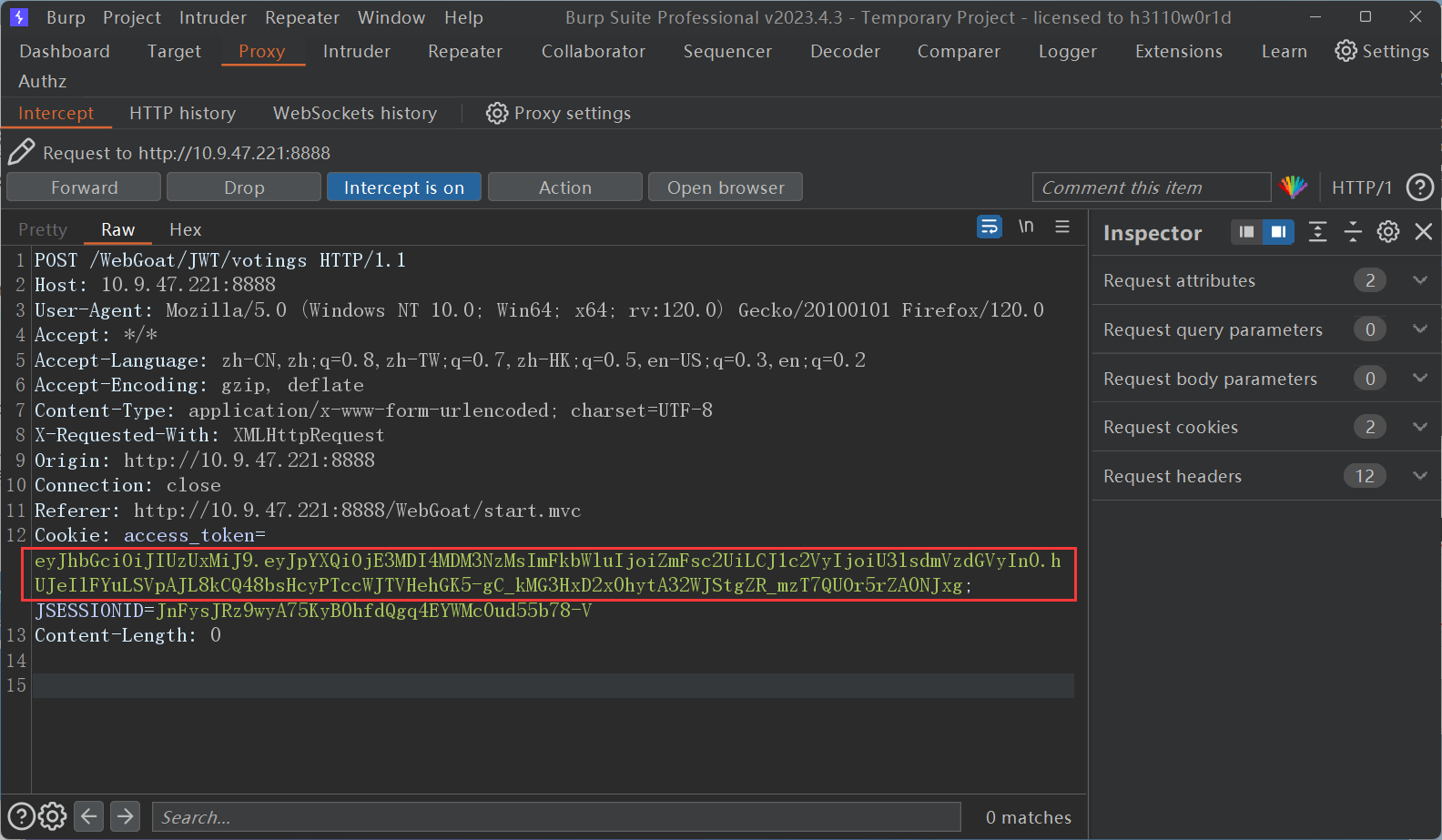Open the Collaborator tab
This screenshot has height=840, width=1442.
(x=594, y=51)
